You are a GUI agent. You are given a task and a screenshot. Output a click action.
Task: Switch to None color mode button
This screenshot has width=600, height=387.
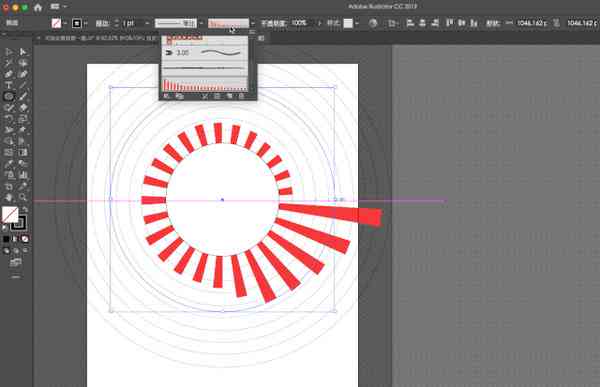click(25, 239)
